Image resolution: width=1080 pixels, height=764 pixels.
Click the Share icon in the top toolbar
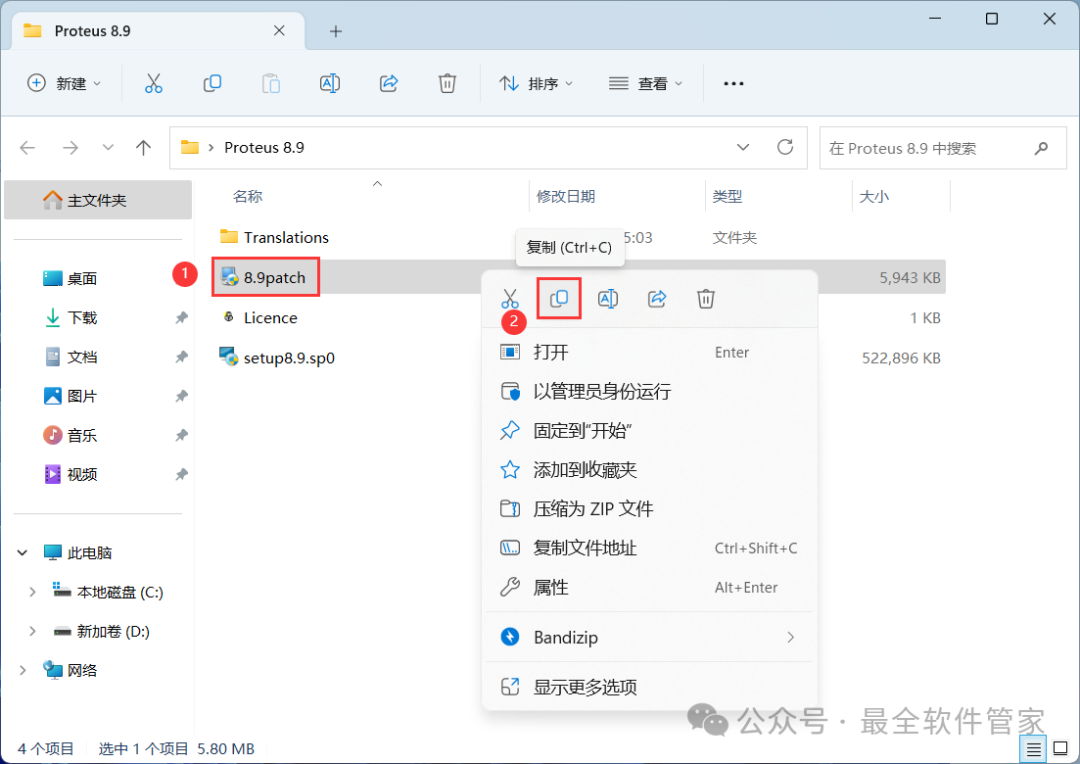pyautogui.click(x=389, y=83)
